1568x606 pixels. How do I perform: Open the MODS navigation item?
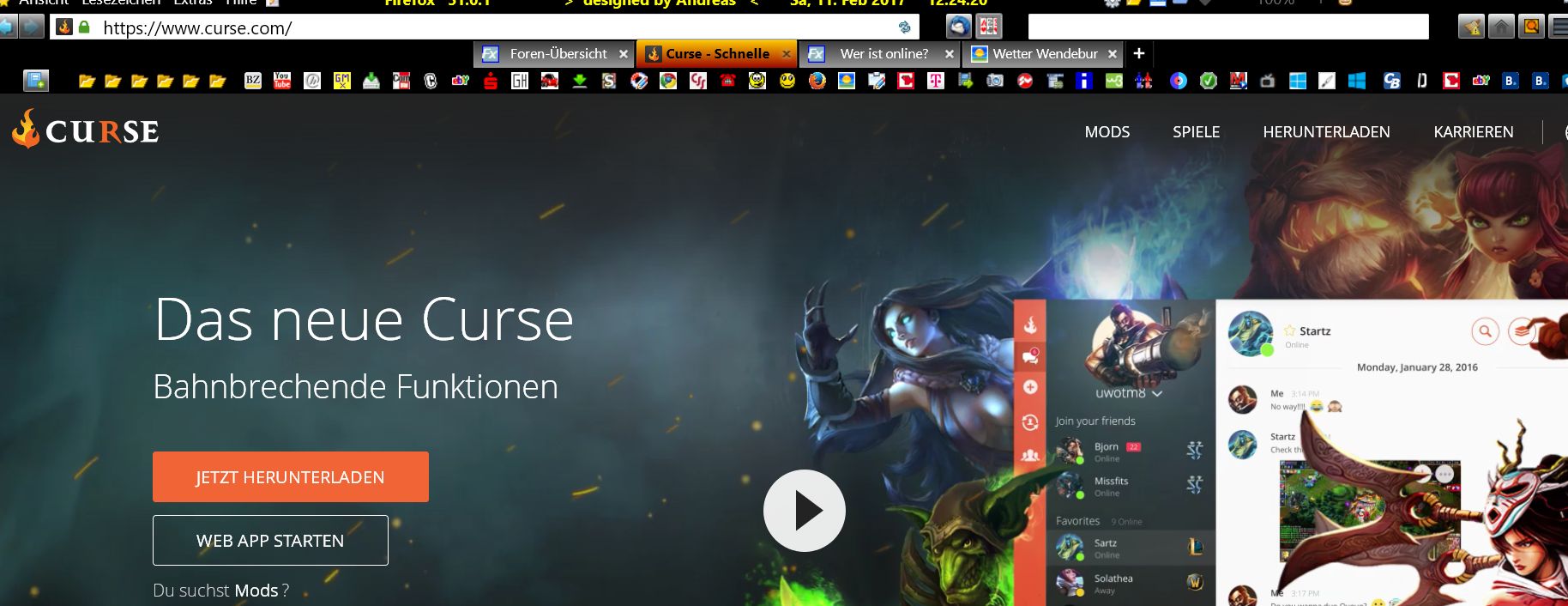click(1107, 132)
